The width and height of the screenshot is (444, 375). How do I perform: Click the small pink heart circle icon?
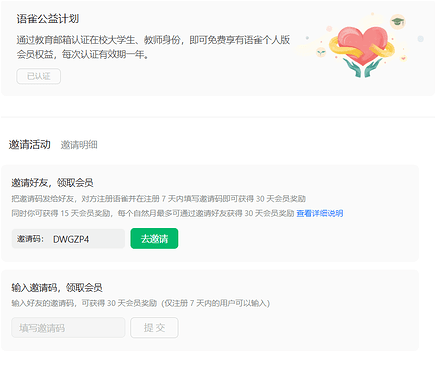404,58
